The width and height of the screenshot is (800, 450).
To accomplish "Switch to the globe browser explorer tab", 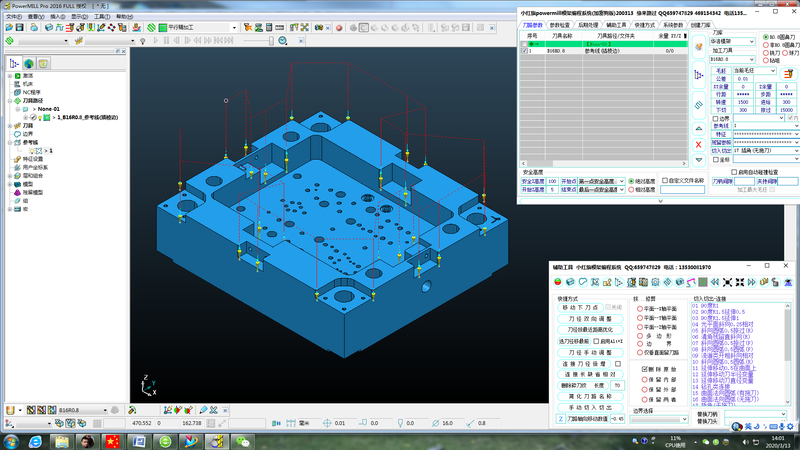I will (29, 63).
